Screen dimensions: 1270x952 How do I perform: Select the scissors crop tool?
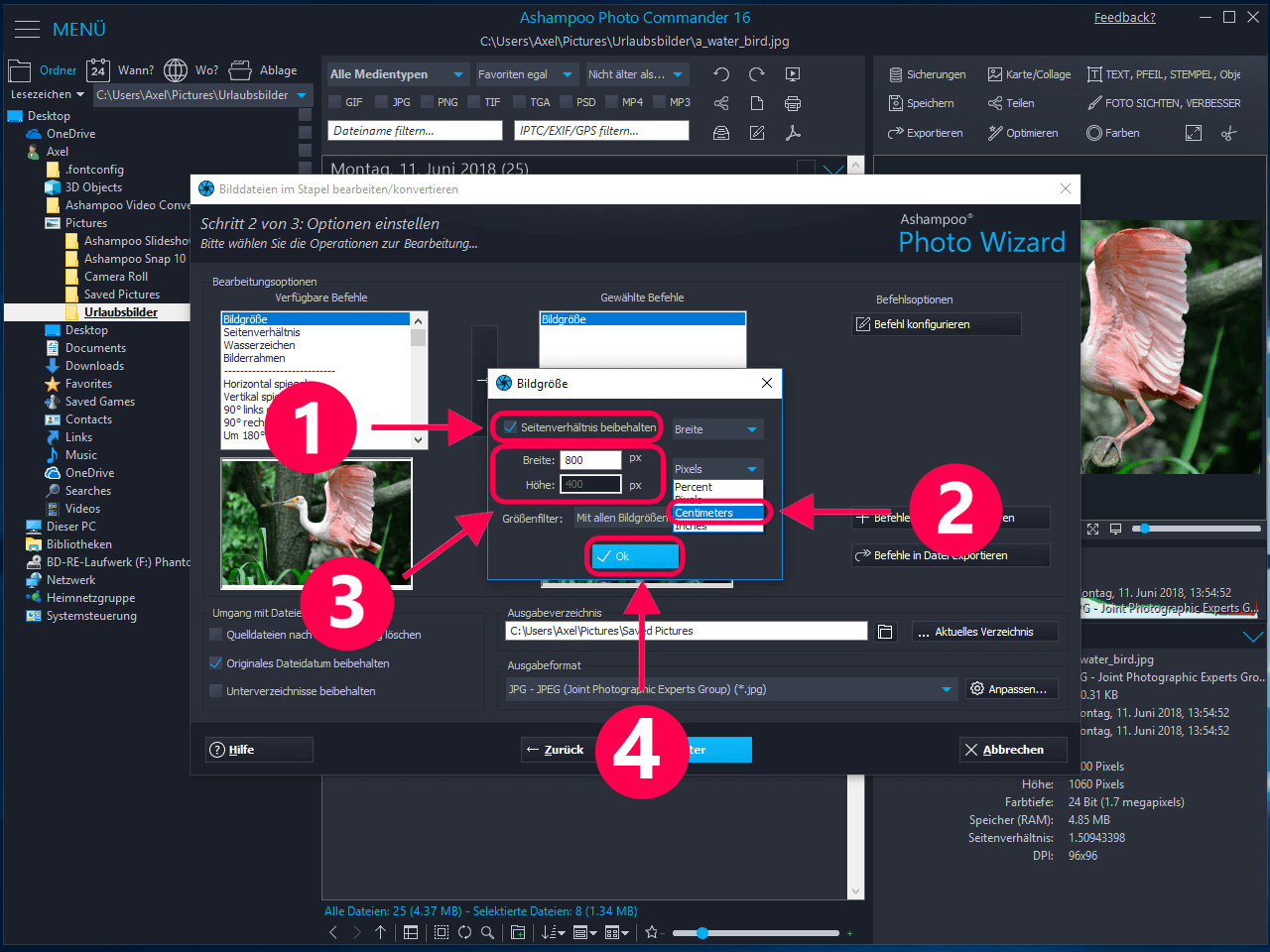[1229, 133]
